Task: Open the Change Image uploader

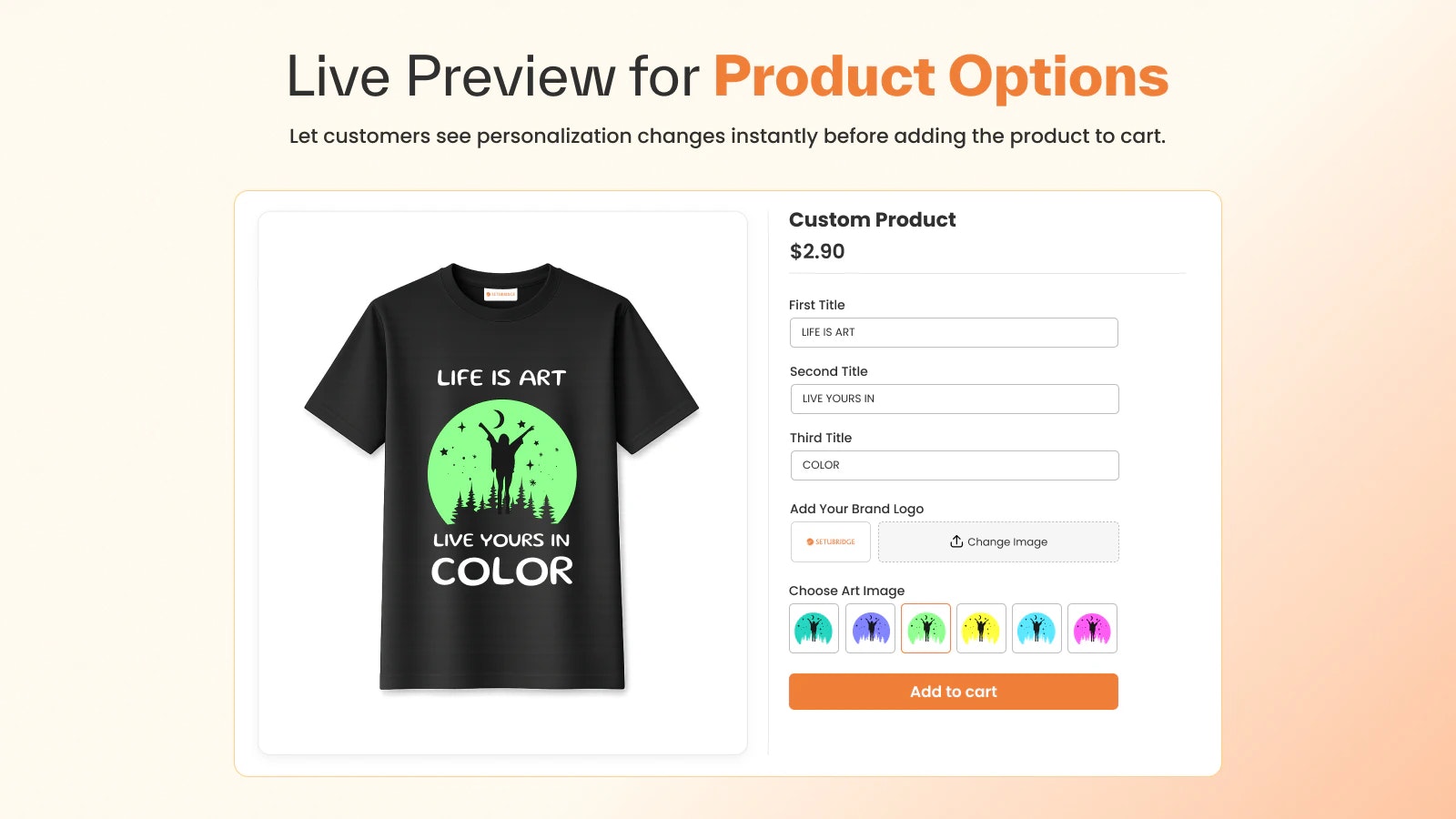Action: point(998,541)
